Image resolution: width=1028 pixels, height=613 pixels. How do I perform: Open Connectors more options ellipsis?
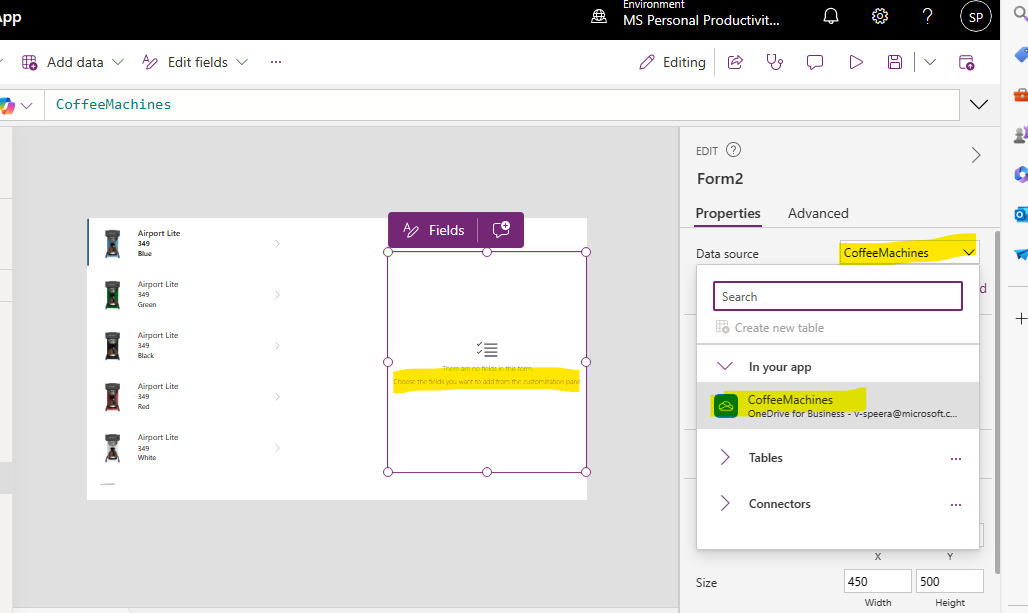pyautogui.click(x=956, y=505)
